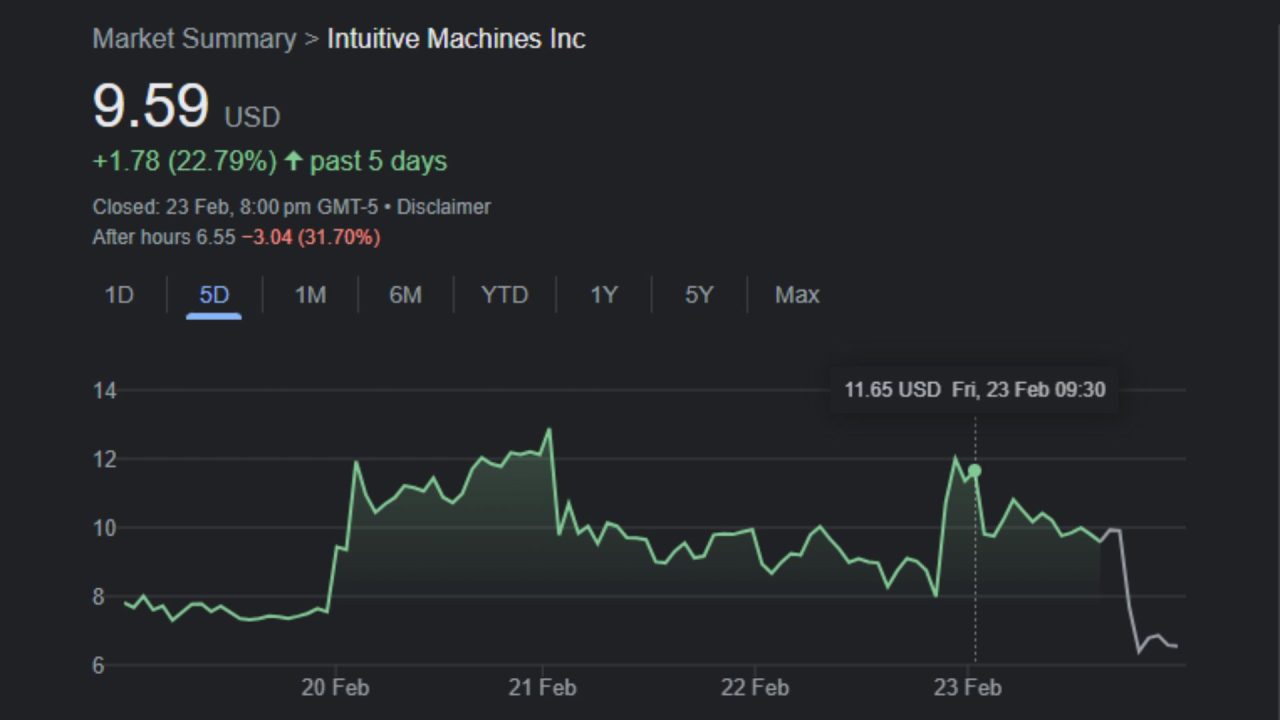Click the 20 Feb axis label
The image size is (1280, 720).
pos(335,687)
